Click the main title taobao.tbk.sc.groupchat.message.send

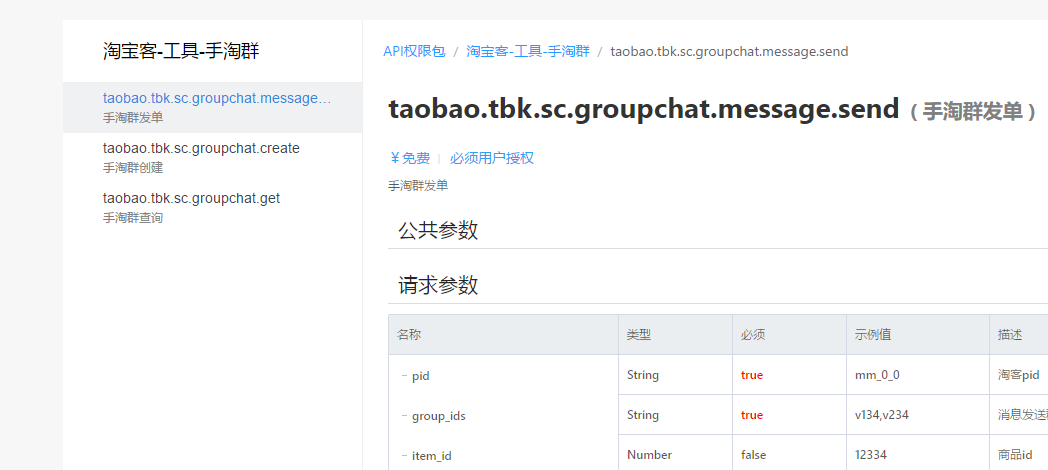pos(644,108)
